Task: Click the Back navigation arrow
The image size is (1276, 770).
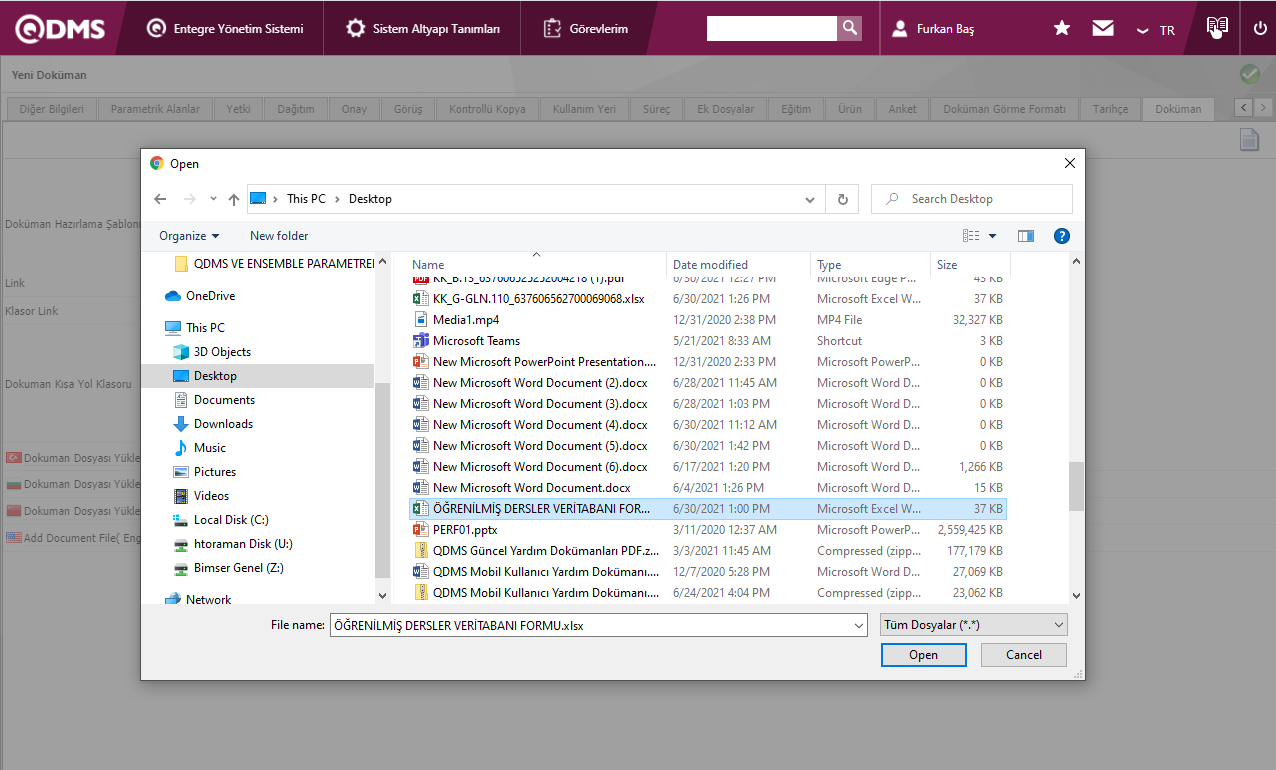Action: tap(160, 199)
